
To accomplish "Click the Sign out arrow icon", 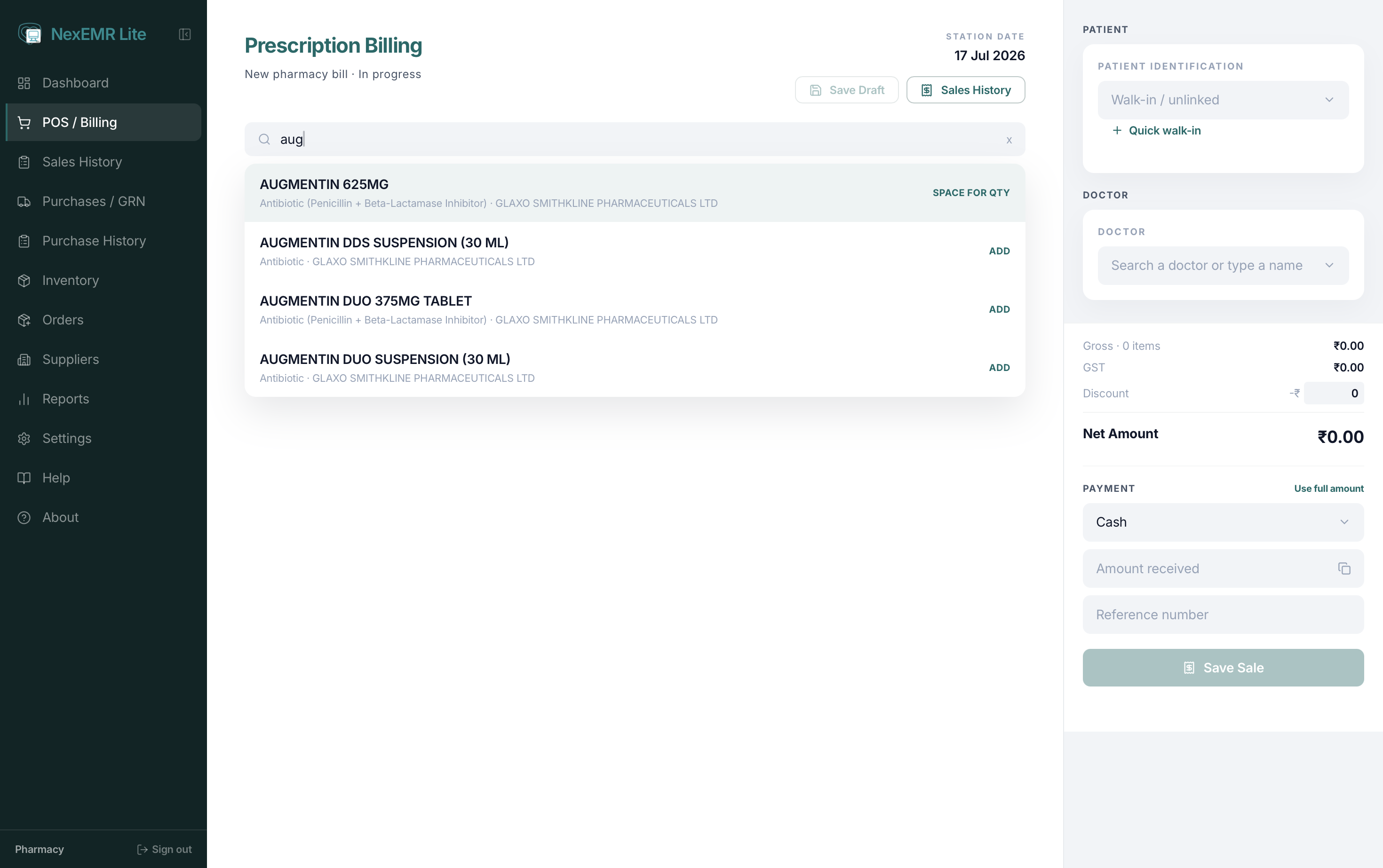I will tap(143, 850).
